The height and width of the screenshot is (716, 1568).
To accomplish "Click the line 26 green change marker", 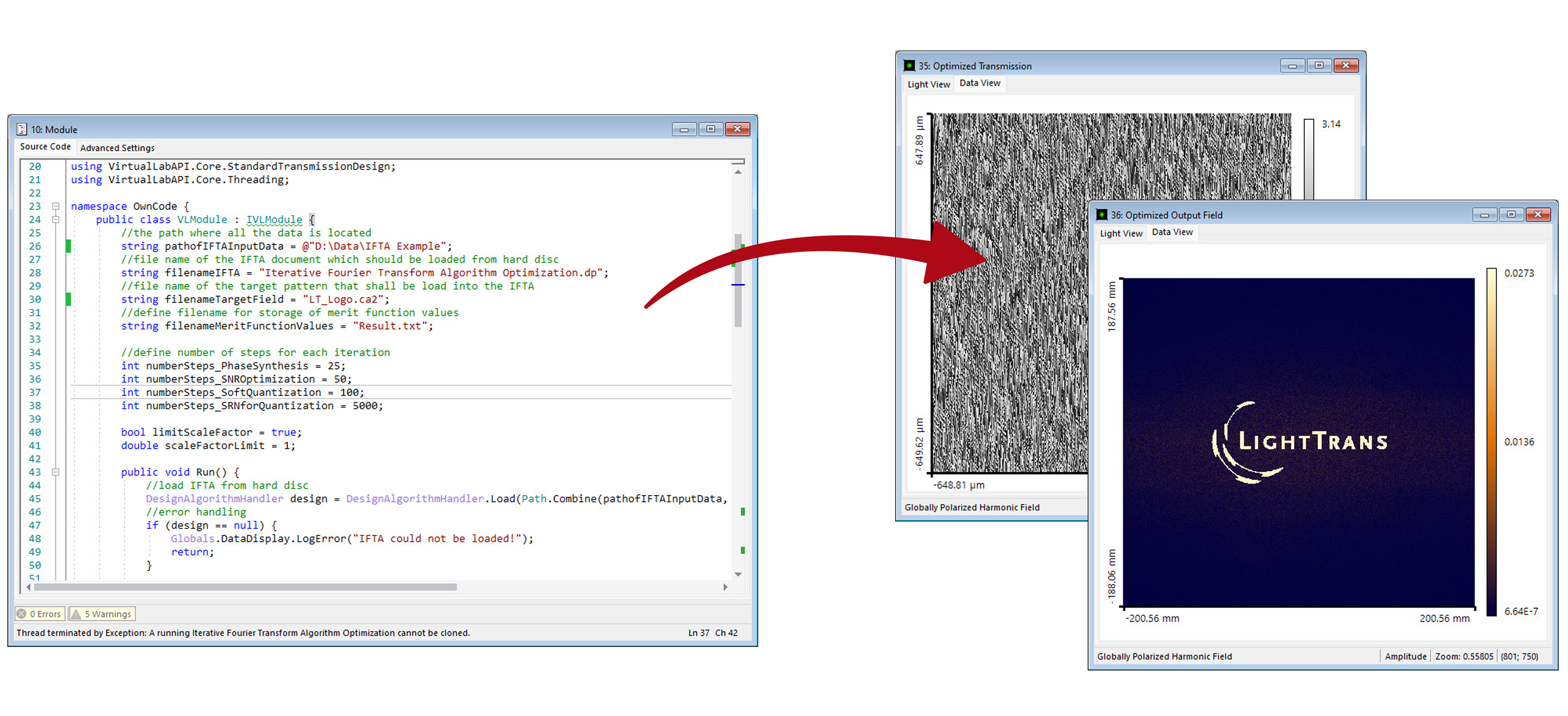I will click(68, 246).
